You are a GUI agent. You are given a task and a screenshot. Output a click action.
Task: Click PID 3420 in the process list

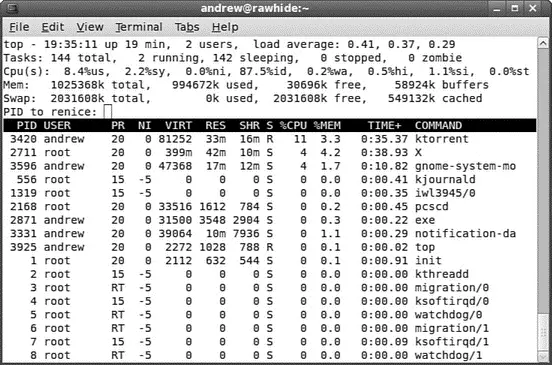(x=23, y=139)
